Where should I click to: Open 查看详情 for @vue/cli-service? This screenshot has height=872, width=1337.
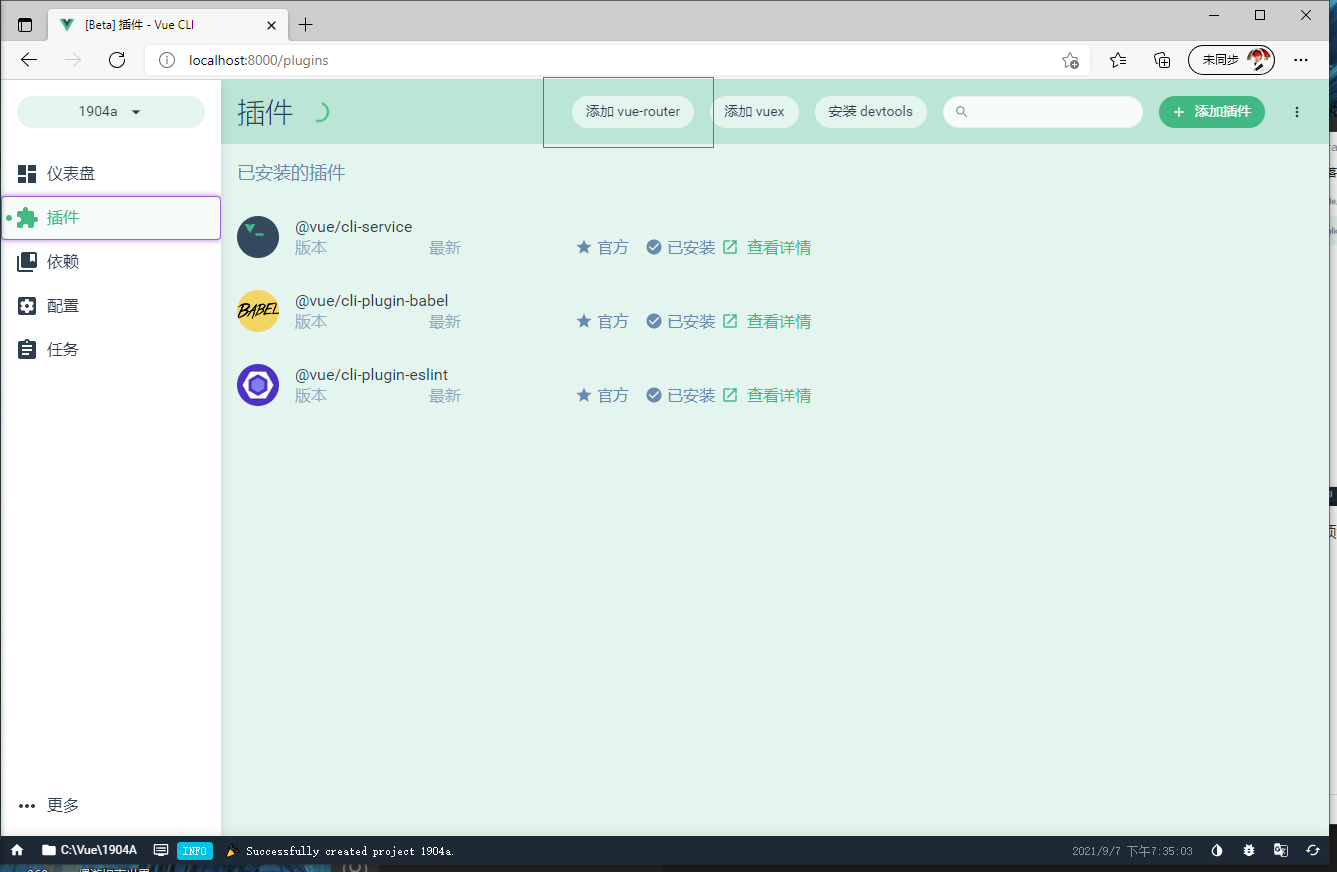tap(767, 248)
